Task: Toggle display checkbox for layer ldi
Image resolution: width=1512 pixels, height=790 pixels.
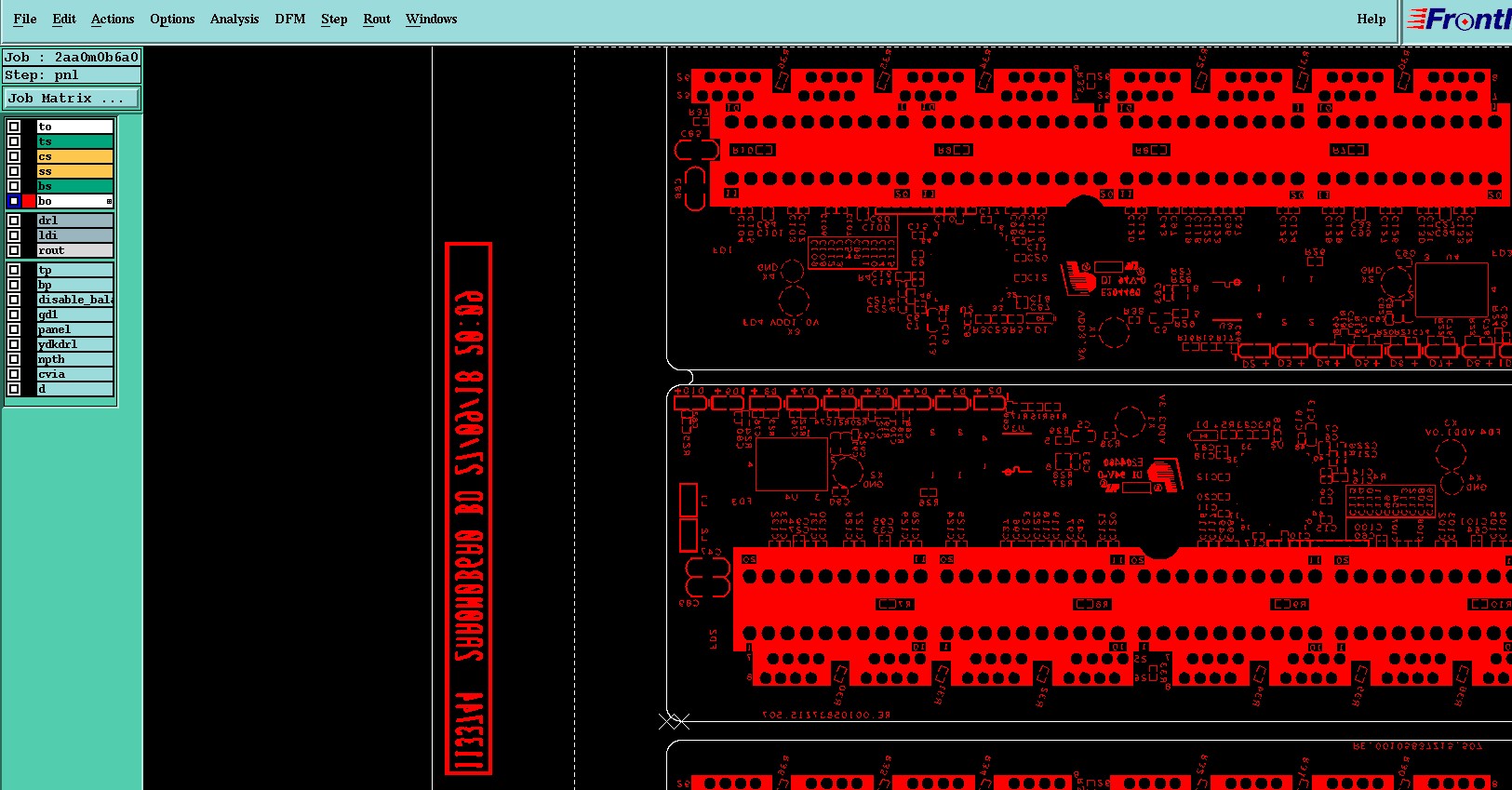Action: [x=14, y=235]
